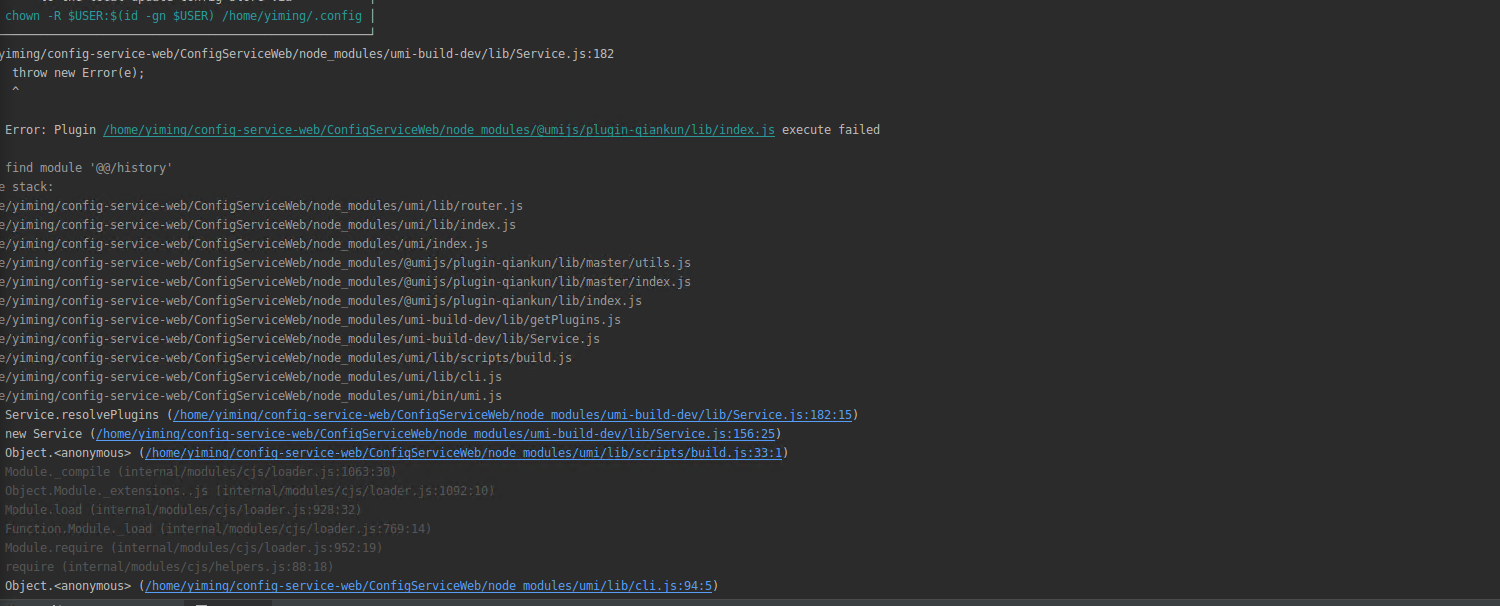Screen dimensions: 1500x606
Task: Click the Module.require loader.js:952:19 line
Action: [x=193, y=548]
